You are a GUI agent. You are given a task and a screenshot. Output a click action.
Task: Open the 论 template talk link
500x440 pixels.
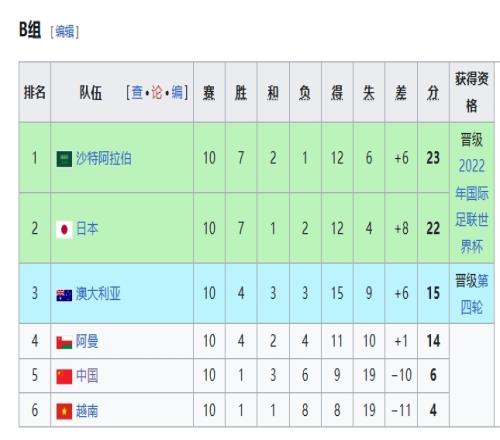pyautogui.click(x=157, y=92)
